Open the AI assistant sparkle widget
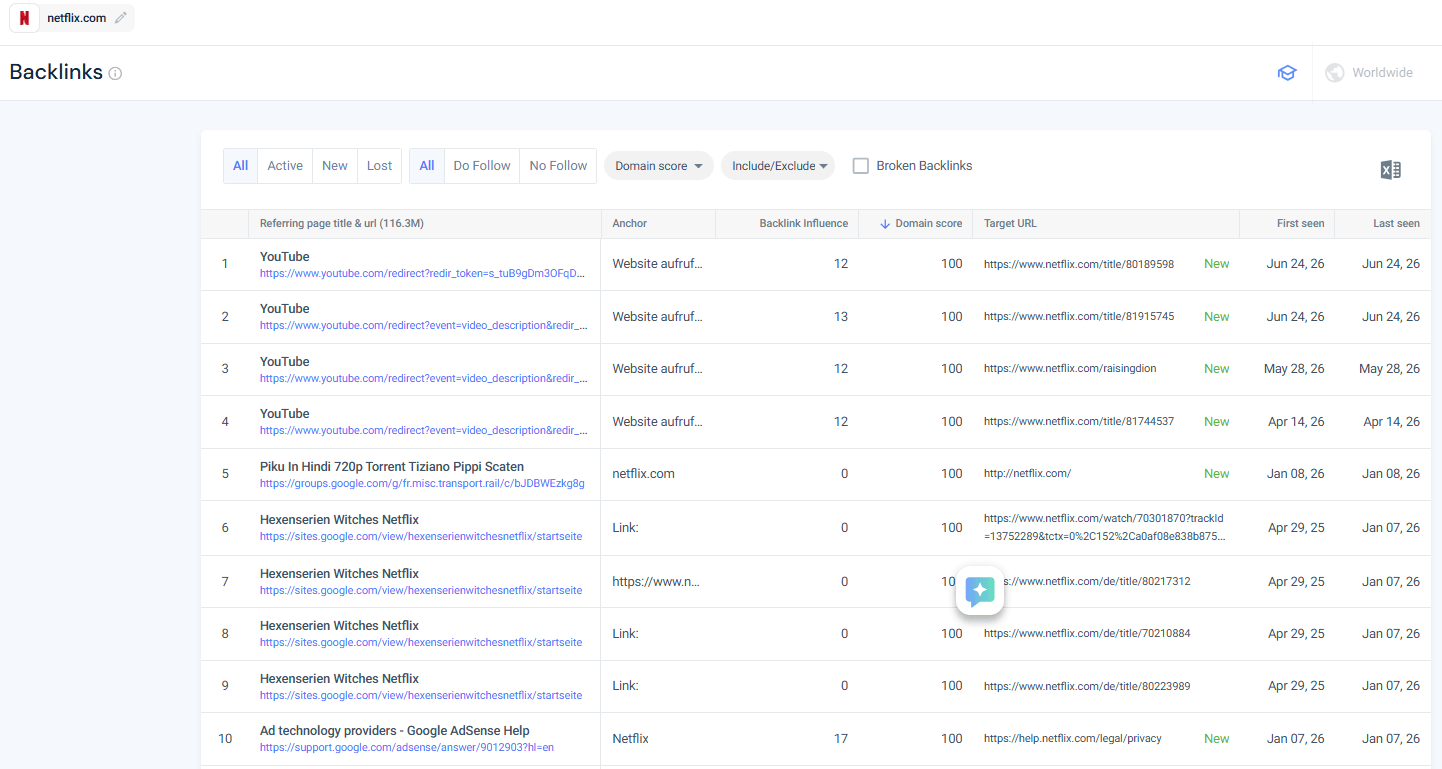1442x769 pixels. (980, 590)
